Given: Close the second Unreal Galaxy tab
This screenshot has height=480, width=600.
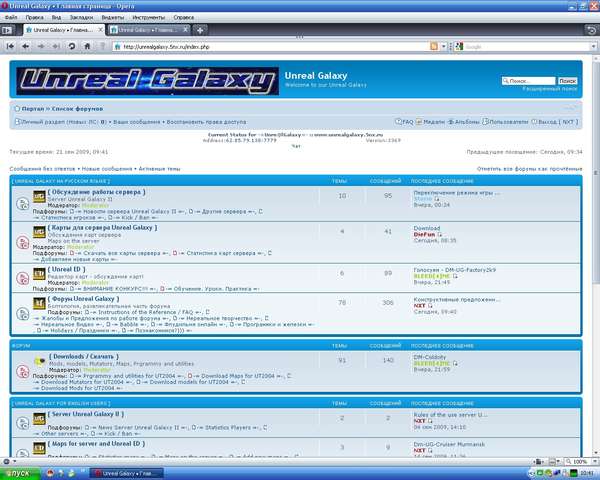Looking at the screenshot, I should pyautogui.click(x=185, y=29).
